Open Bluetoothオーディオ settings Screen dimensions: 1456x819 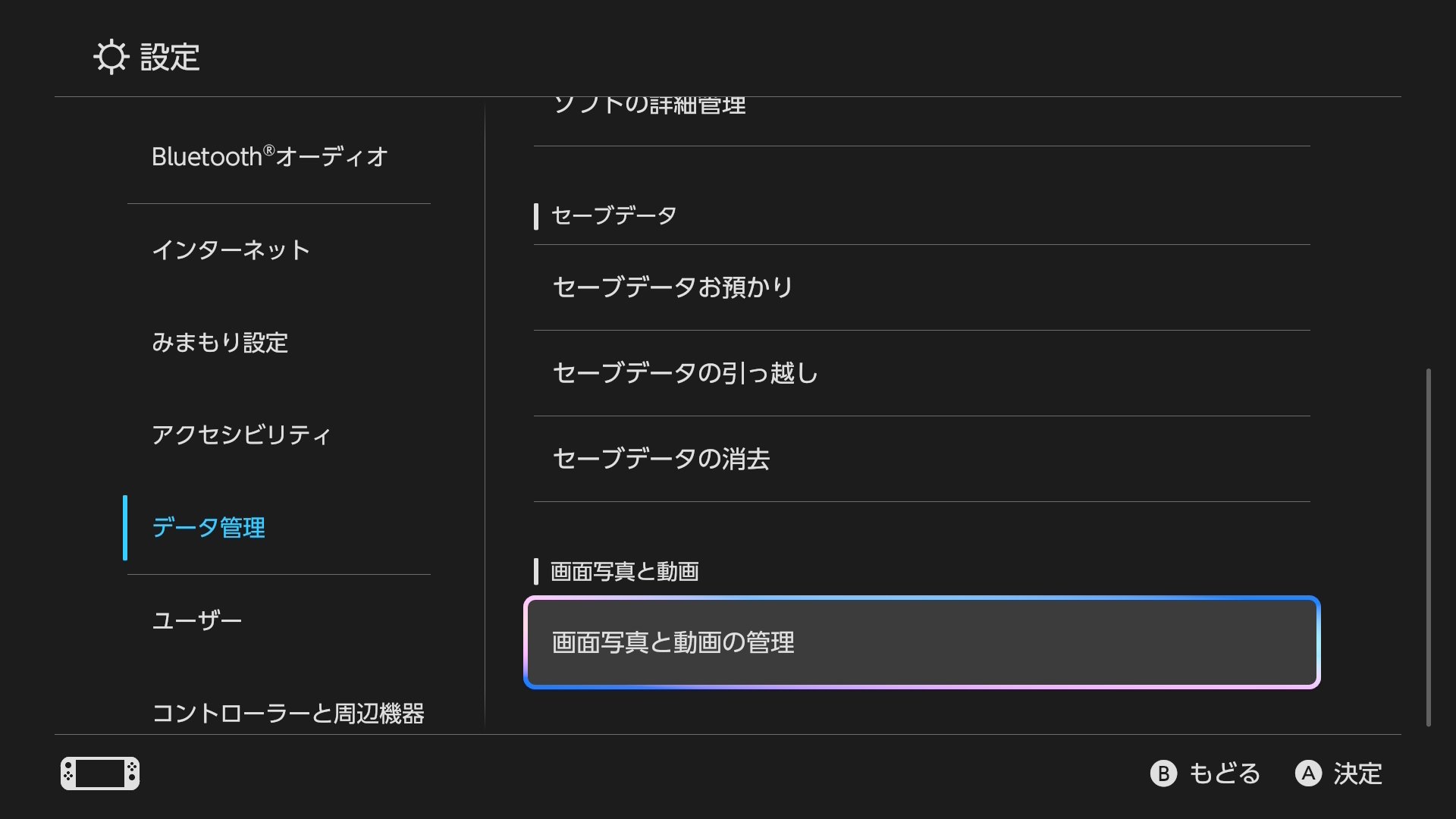point(269,157)
